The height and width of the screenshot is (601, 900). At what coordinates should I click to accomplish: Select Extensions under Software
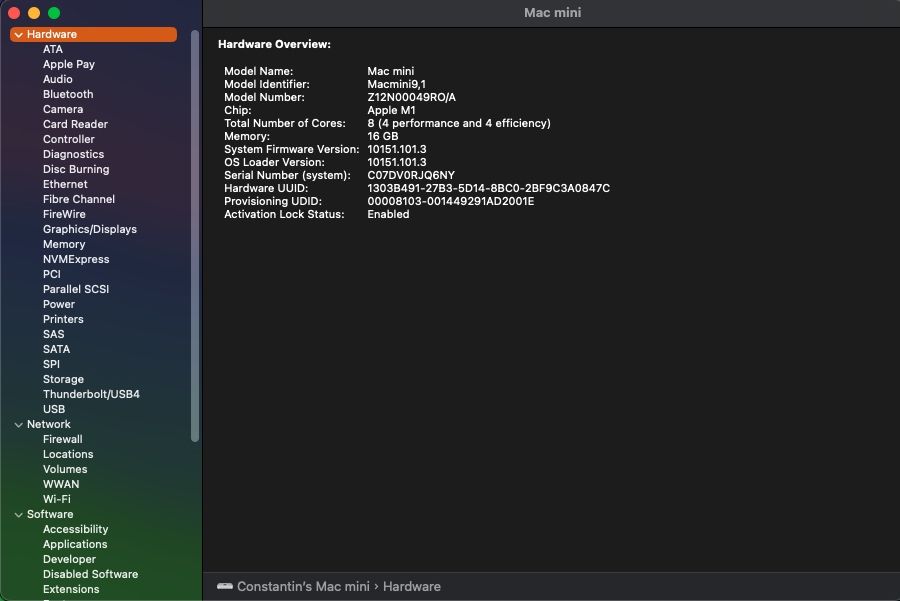coord(71,588)
